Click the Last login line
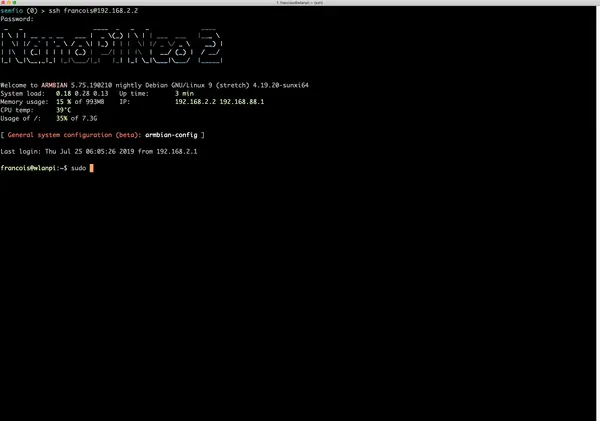600x421 pixels. [99, 152]
